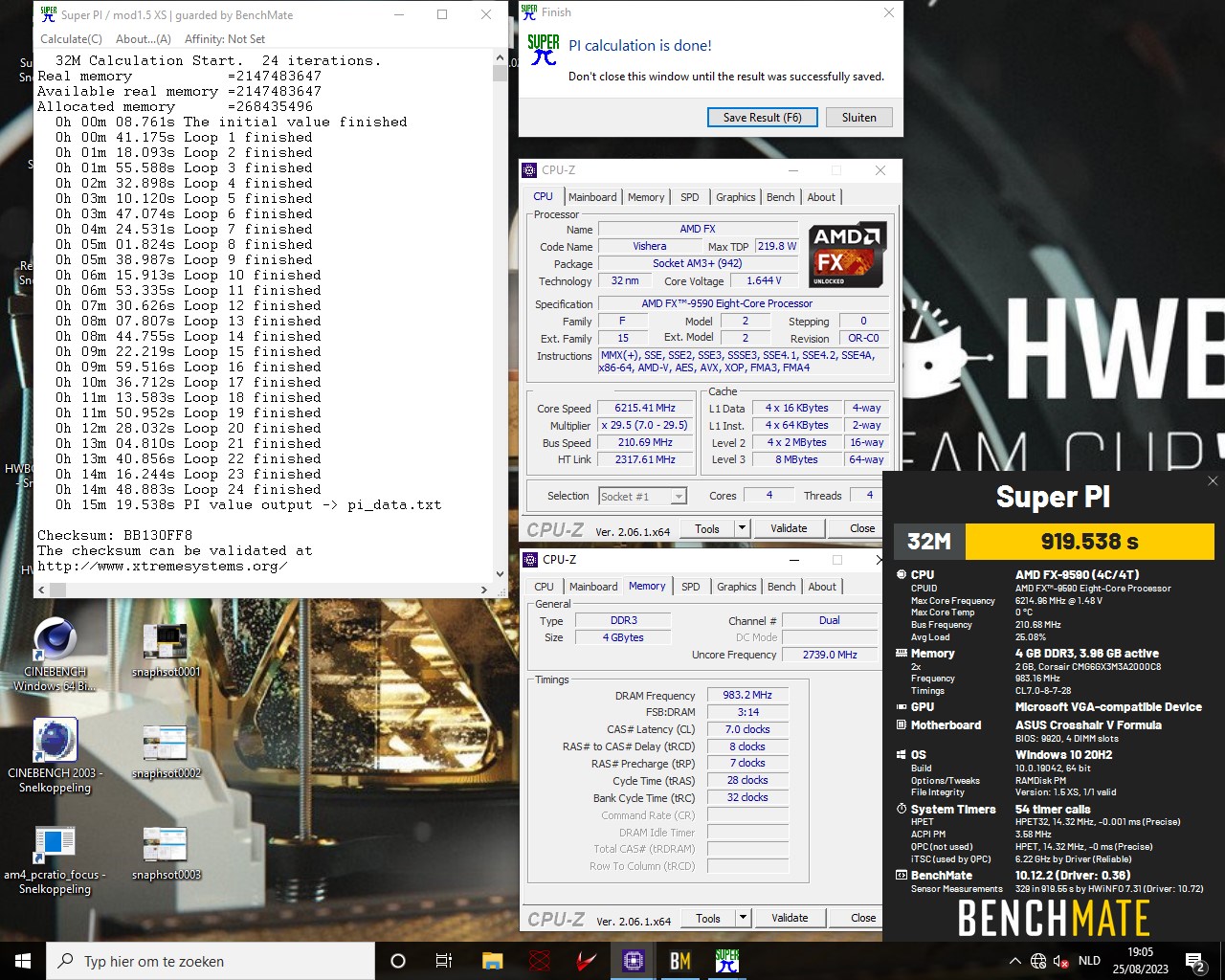1225x980 pixels.
Task: Show hidden system tray icons
Action: coord(1014,961)
